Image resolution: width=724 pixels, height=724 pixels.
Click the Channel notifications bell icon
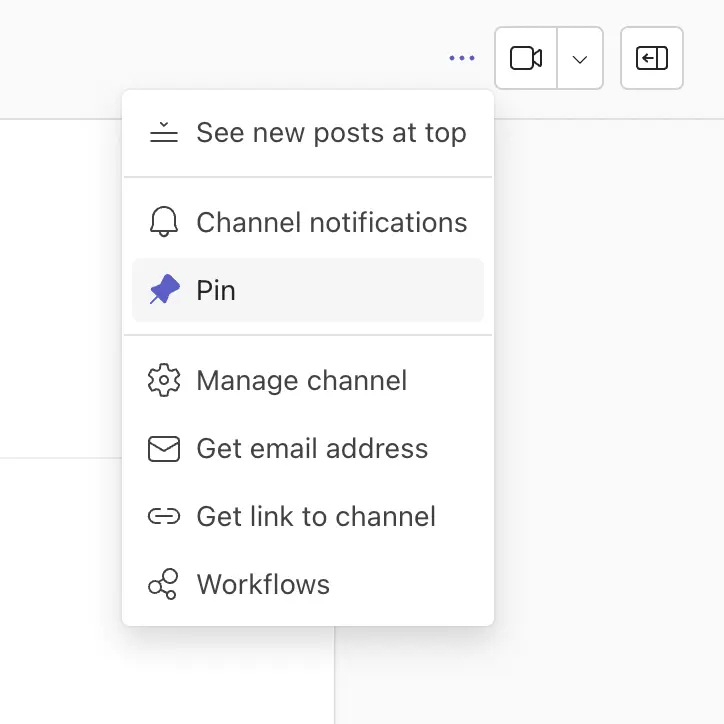point(164,222)
